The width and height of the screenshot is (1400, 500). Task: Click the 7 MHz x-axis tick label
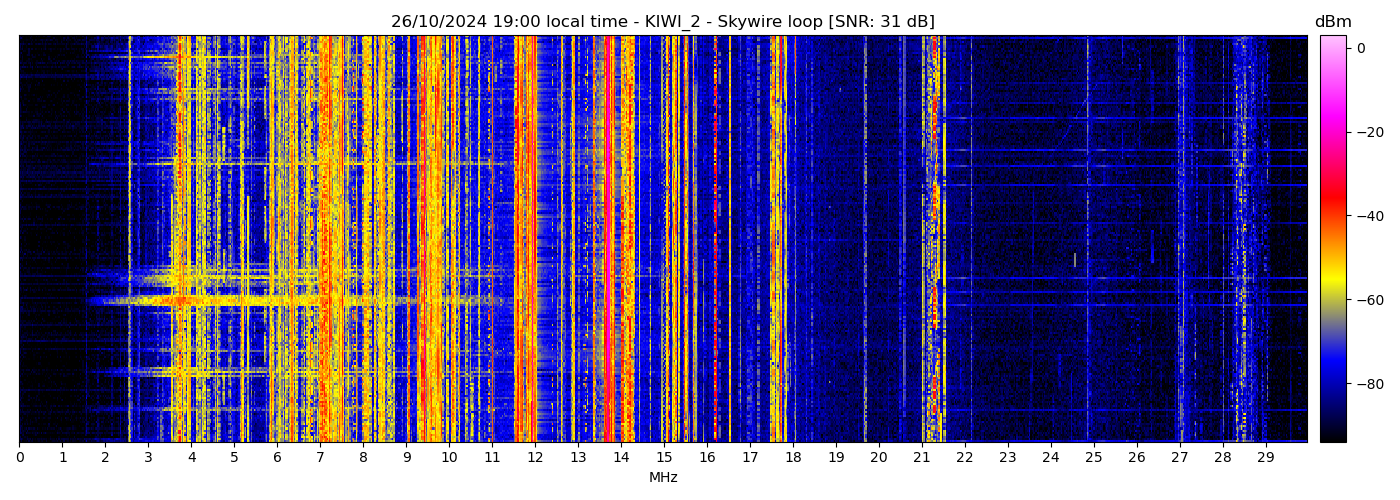point(320,458)
